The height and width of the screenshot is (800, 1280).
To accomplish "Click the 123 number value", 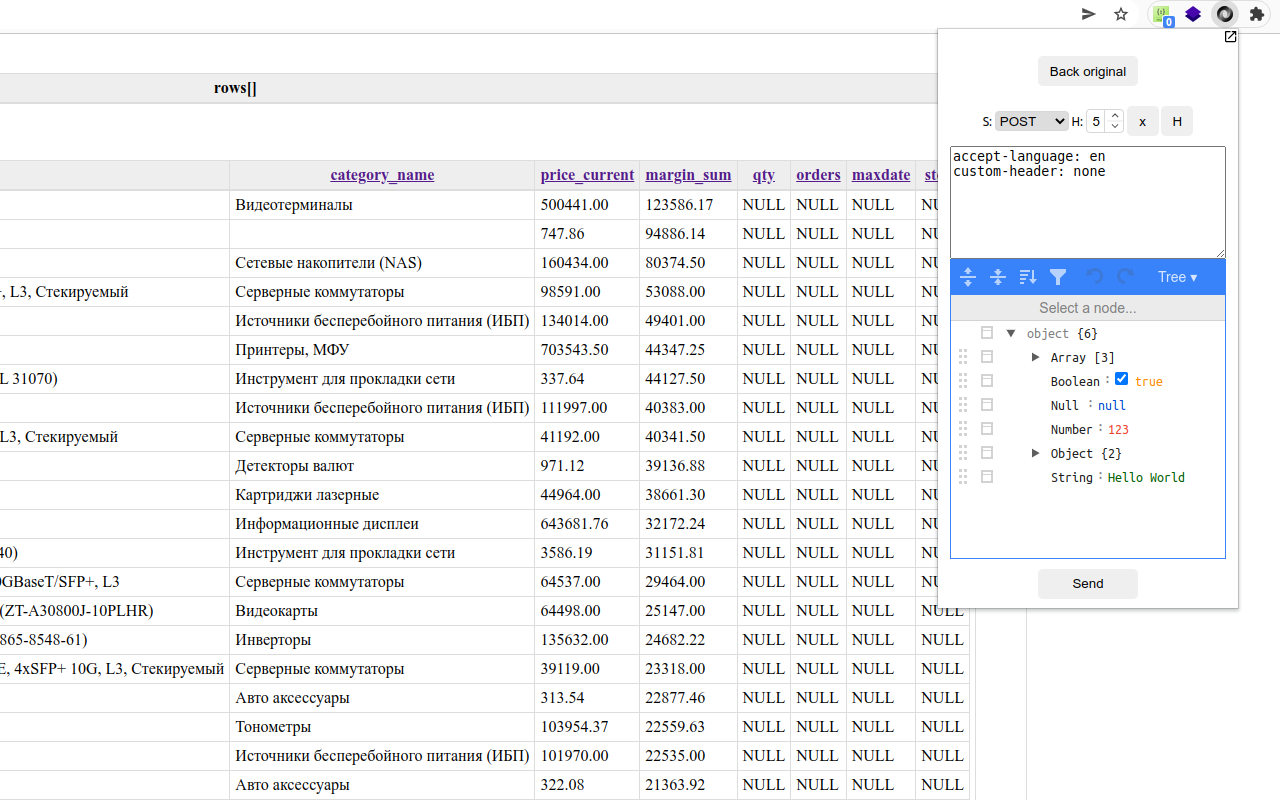I will coord(1118,429).
